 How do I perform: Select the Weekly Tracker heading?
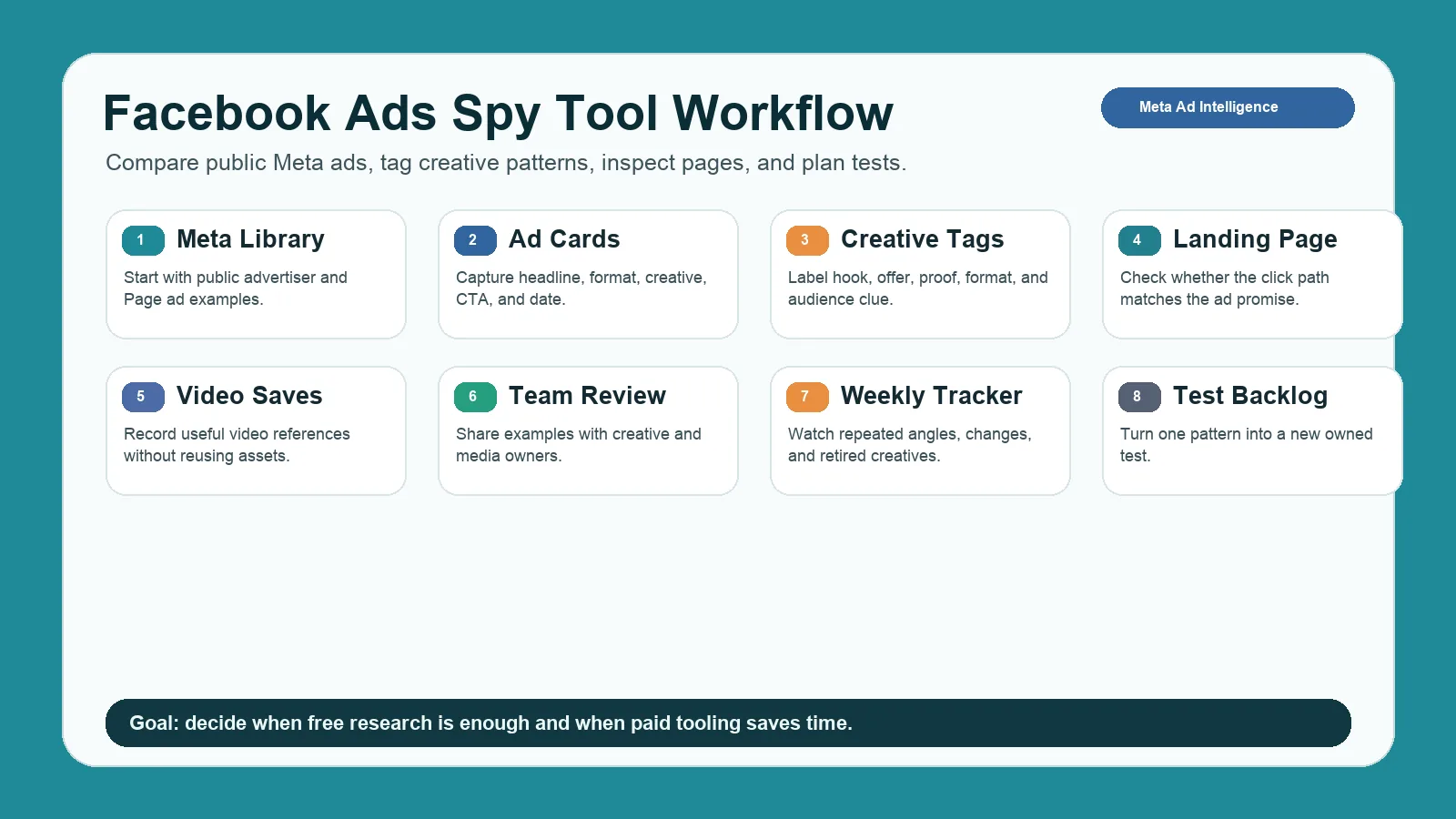(931, 396)
